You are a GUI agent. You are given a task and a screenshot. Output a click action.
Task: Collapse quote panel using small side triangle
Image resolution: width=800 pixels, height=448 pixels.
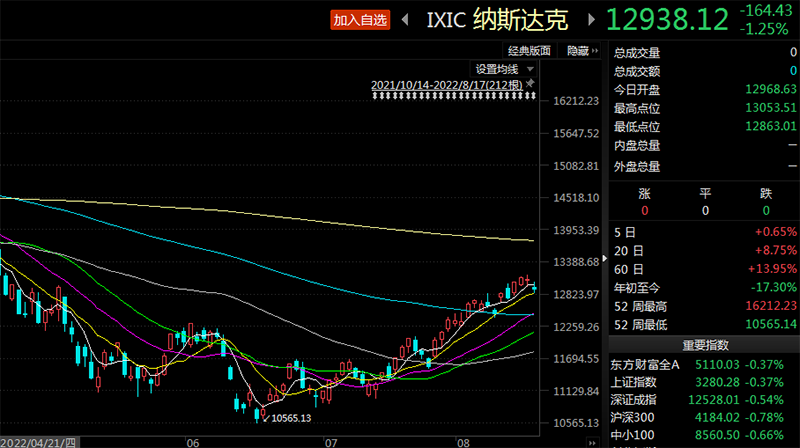[x=605, y=258]
